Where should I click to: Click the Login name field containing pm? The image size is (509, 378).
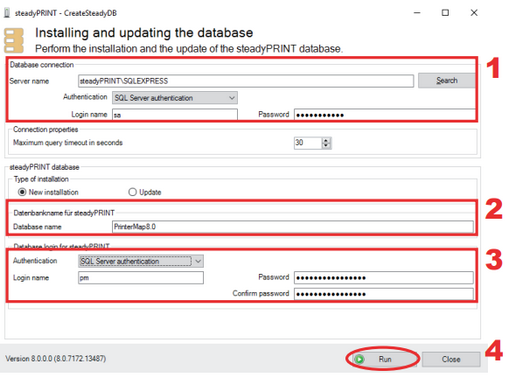[x=141, y=278]
